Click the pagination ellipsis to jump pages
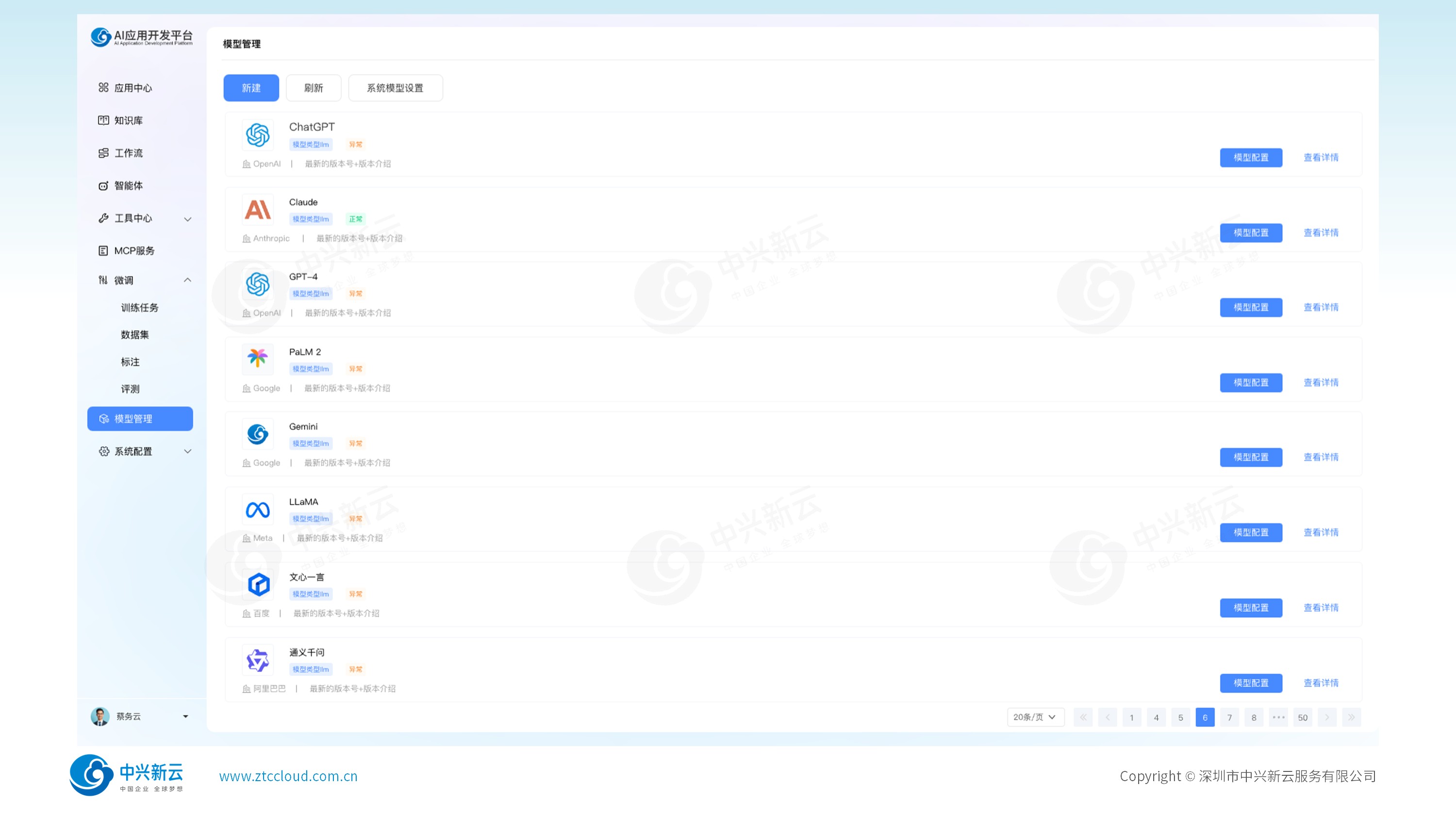This screenshot has width=1456, height=819. point(1278,717)
